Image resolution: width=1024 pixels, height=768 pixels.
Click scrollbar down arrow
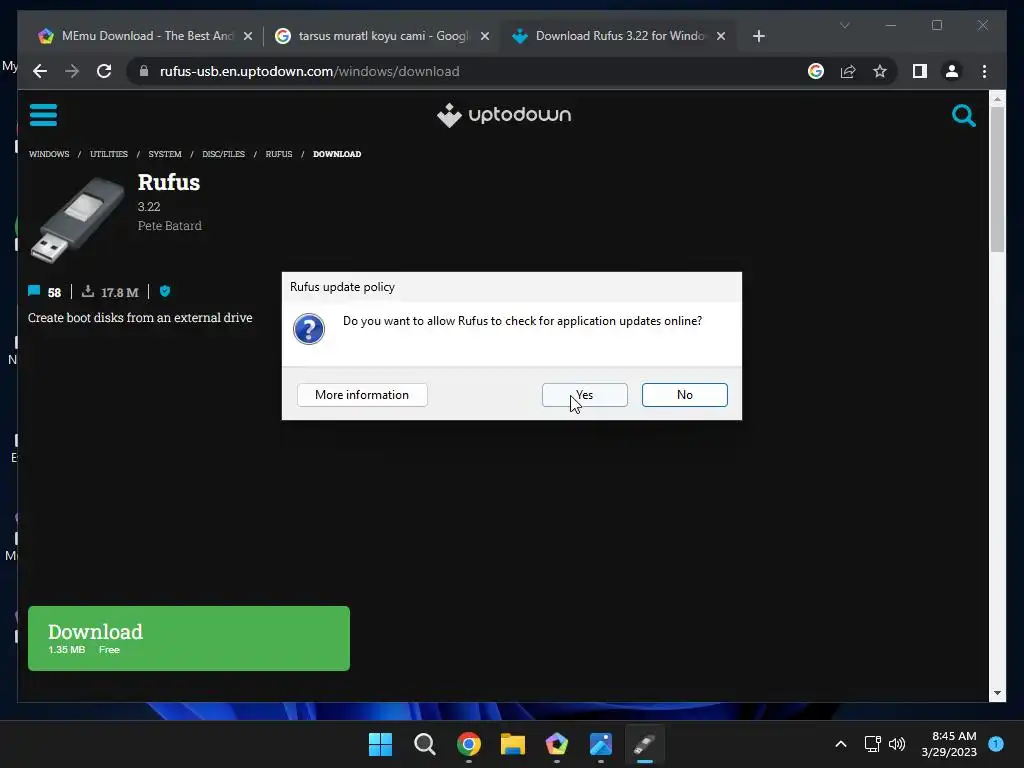[997, 694]
